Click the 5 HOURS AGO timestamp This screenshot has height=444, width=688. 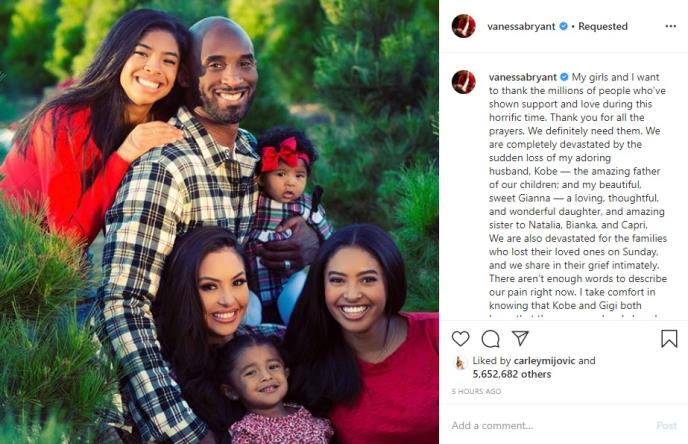click(x=476, y=391)
